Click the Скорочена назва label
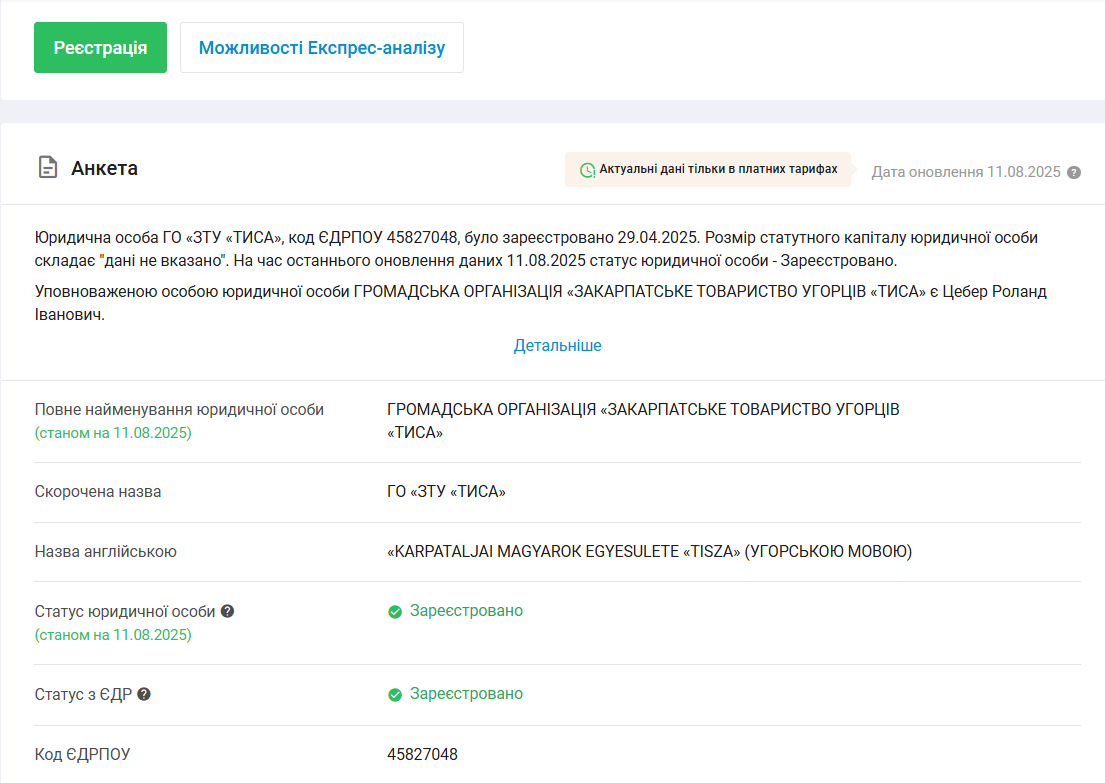The width and height of the screenshot is (1105, 783). (98, 491)
